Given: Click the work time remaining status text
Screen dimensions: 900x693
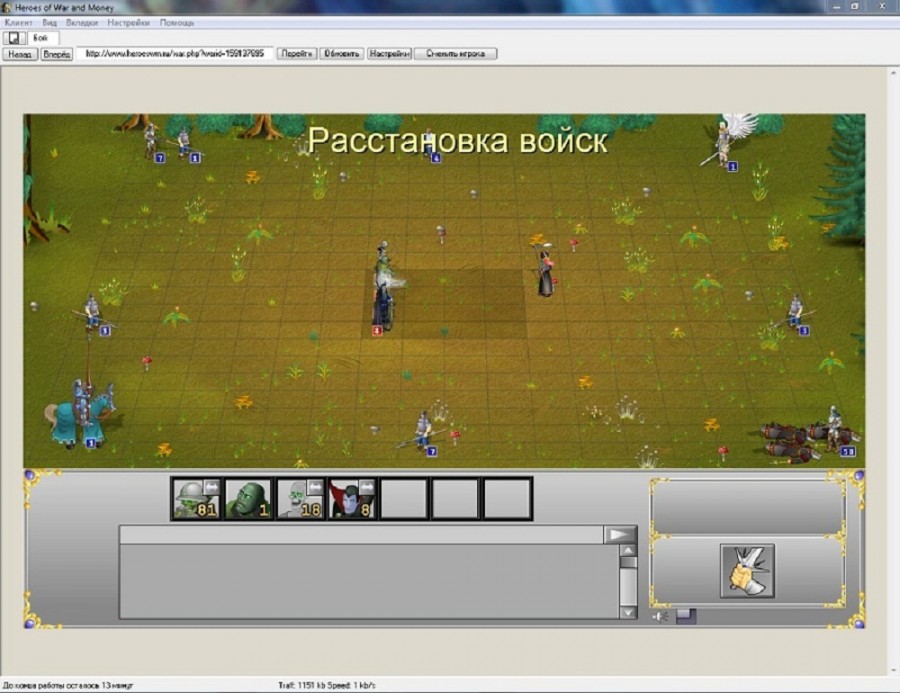Looking at the screenshot, I should point(68,685).
